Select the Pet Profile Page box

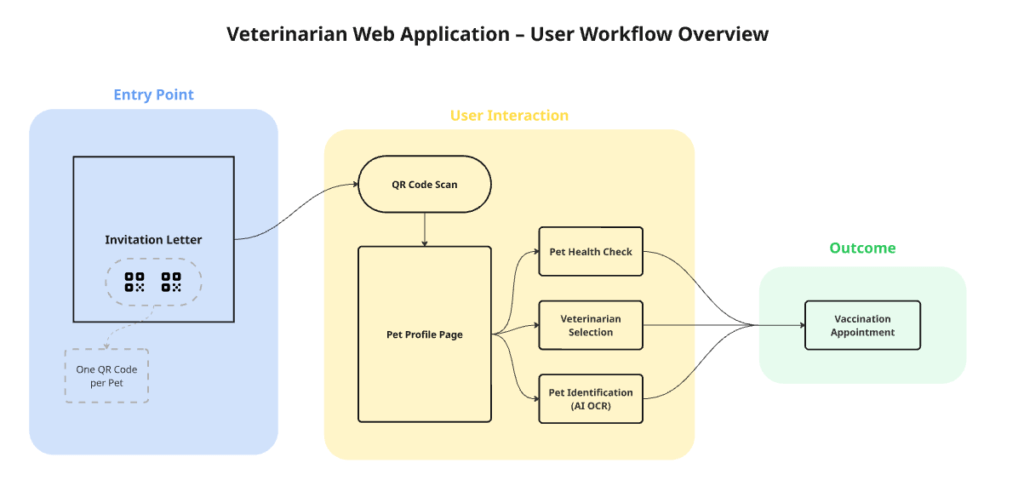pos(424,334)
